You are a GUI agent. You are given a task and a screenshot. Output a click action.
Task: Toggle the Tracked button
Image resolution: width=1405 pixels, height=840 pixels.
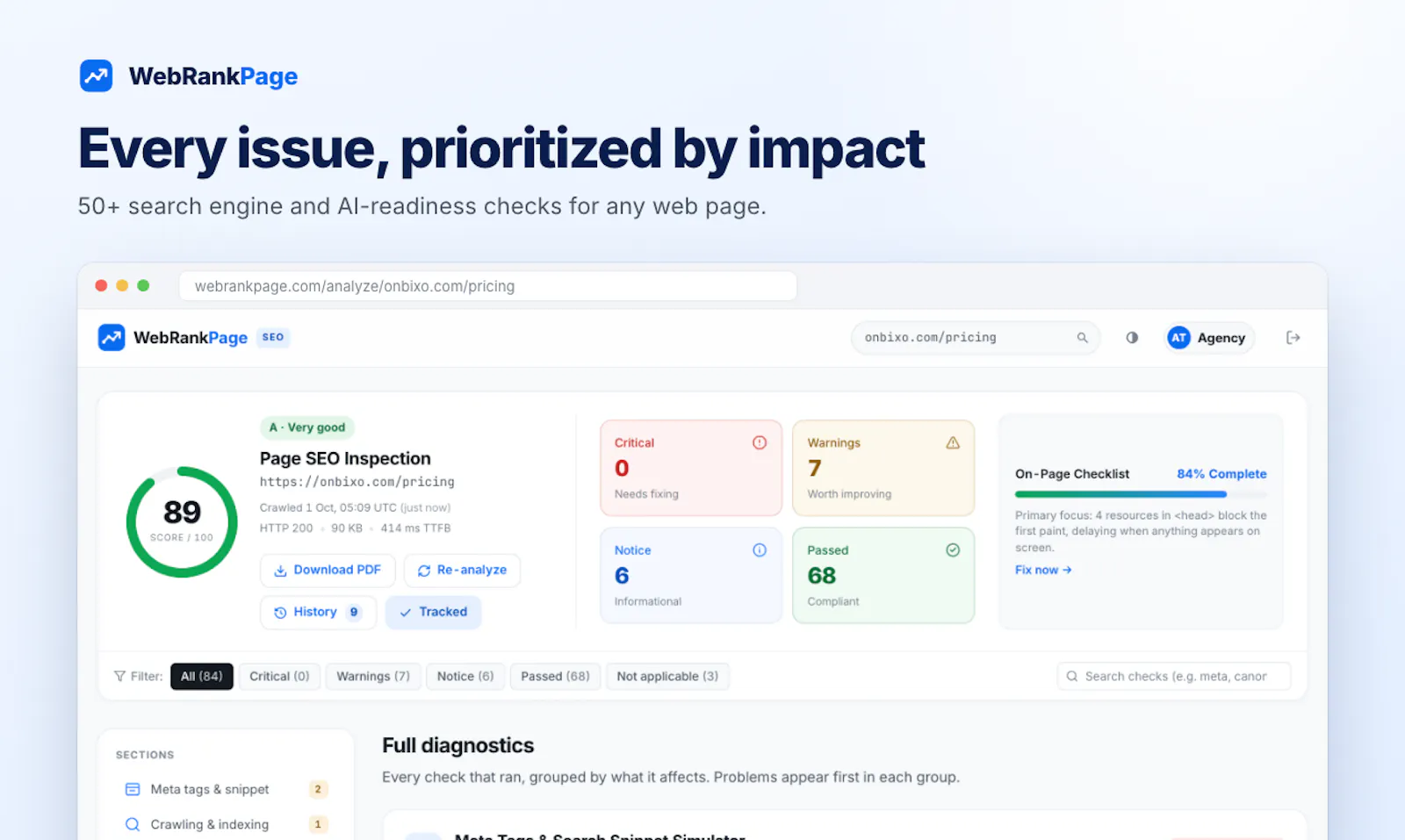pos(433,613)
